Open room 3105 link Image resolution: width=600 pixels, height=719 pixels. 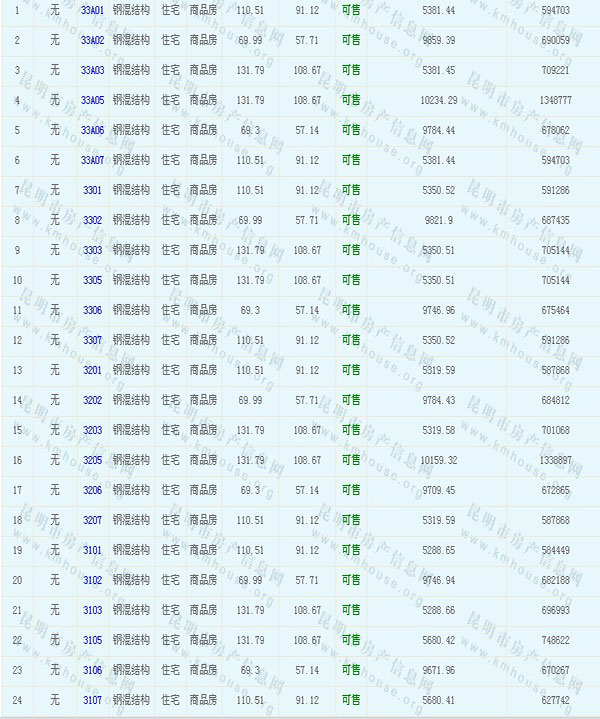coord(92,640)
